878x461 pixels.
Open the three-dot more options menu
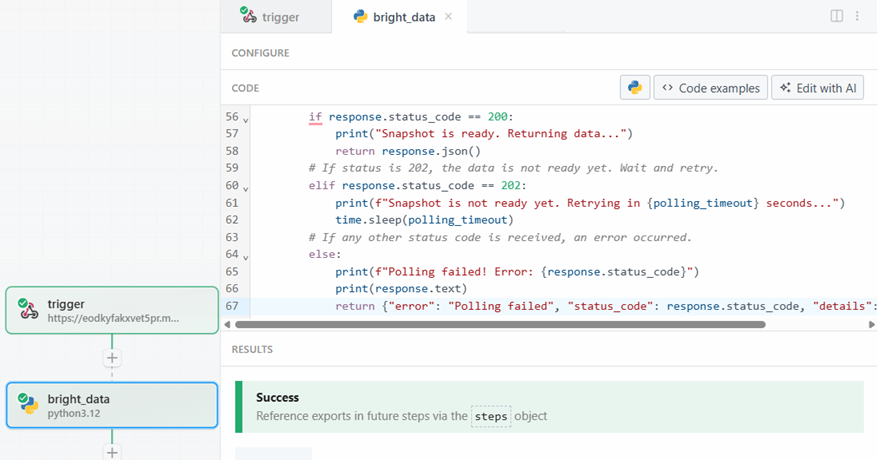tap(857, 16)
